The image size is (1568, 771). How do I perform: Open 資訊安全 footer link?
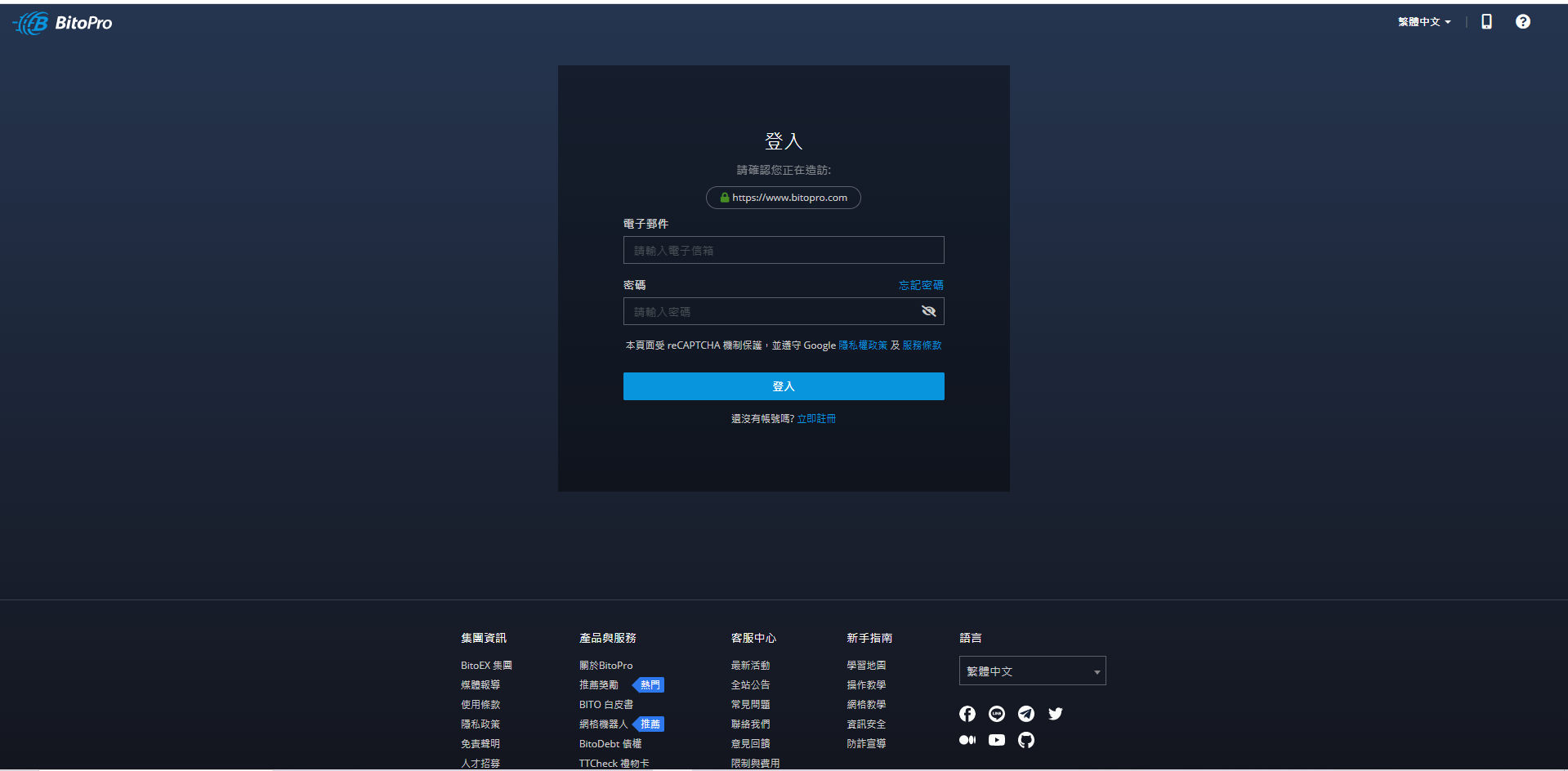coord(867,724)
